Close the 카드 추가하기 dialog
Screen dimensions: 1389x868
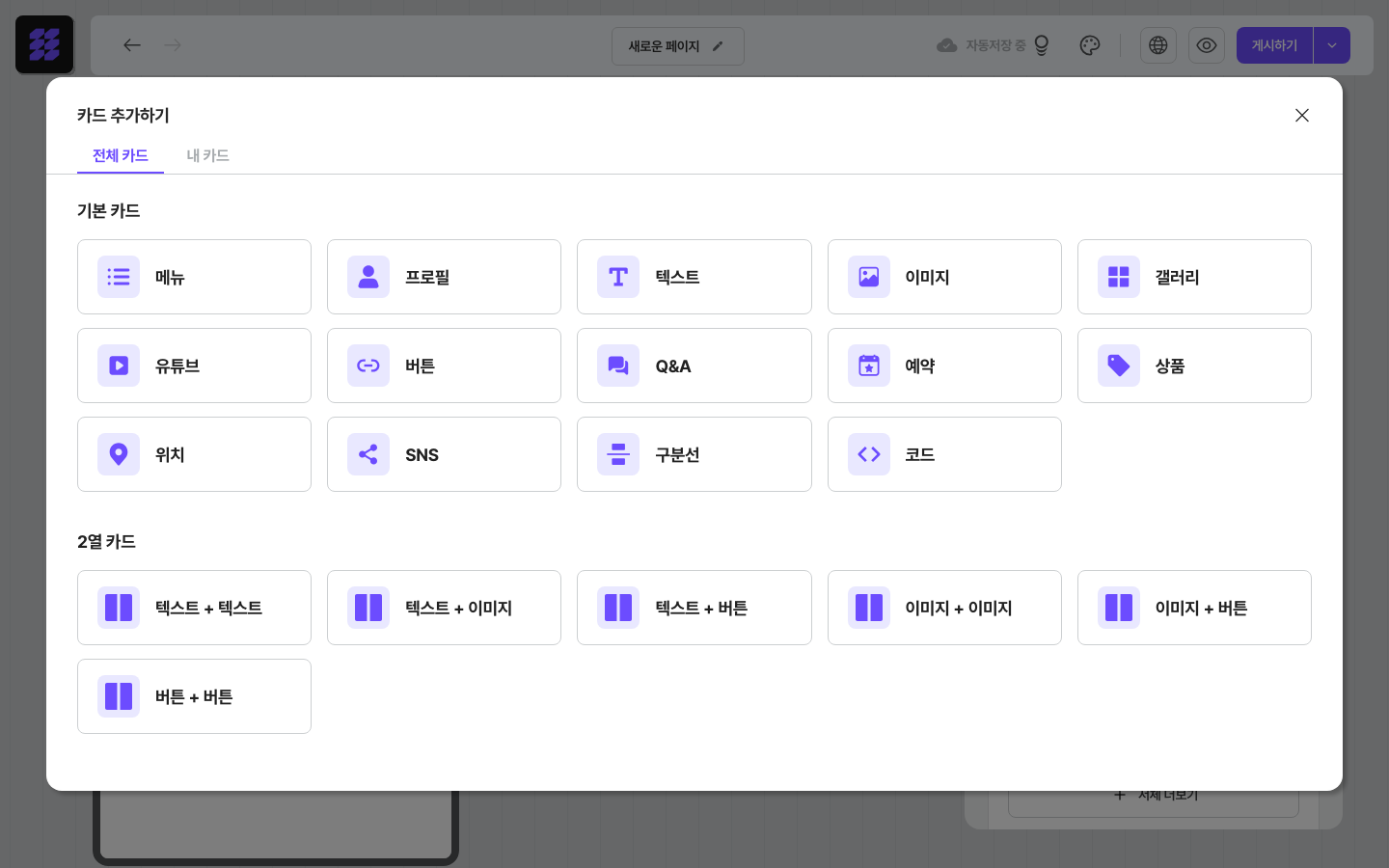(1302, 116)
